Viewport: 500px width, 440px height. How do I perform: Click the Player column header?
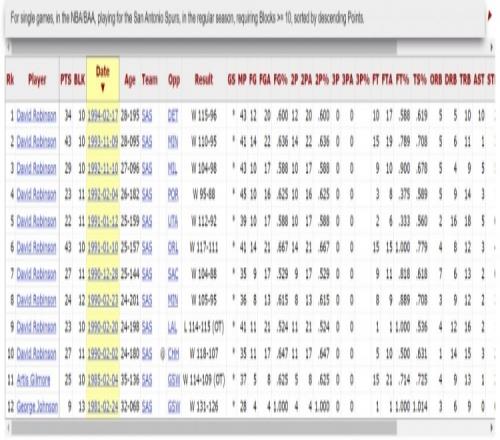coord(37,80)
